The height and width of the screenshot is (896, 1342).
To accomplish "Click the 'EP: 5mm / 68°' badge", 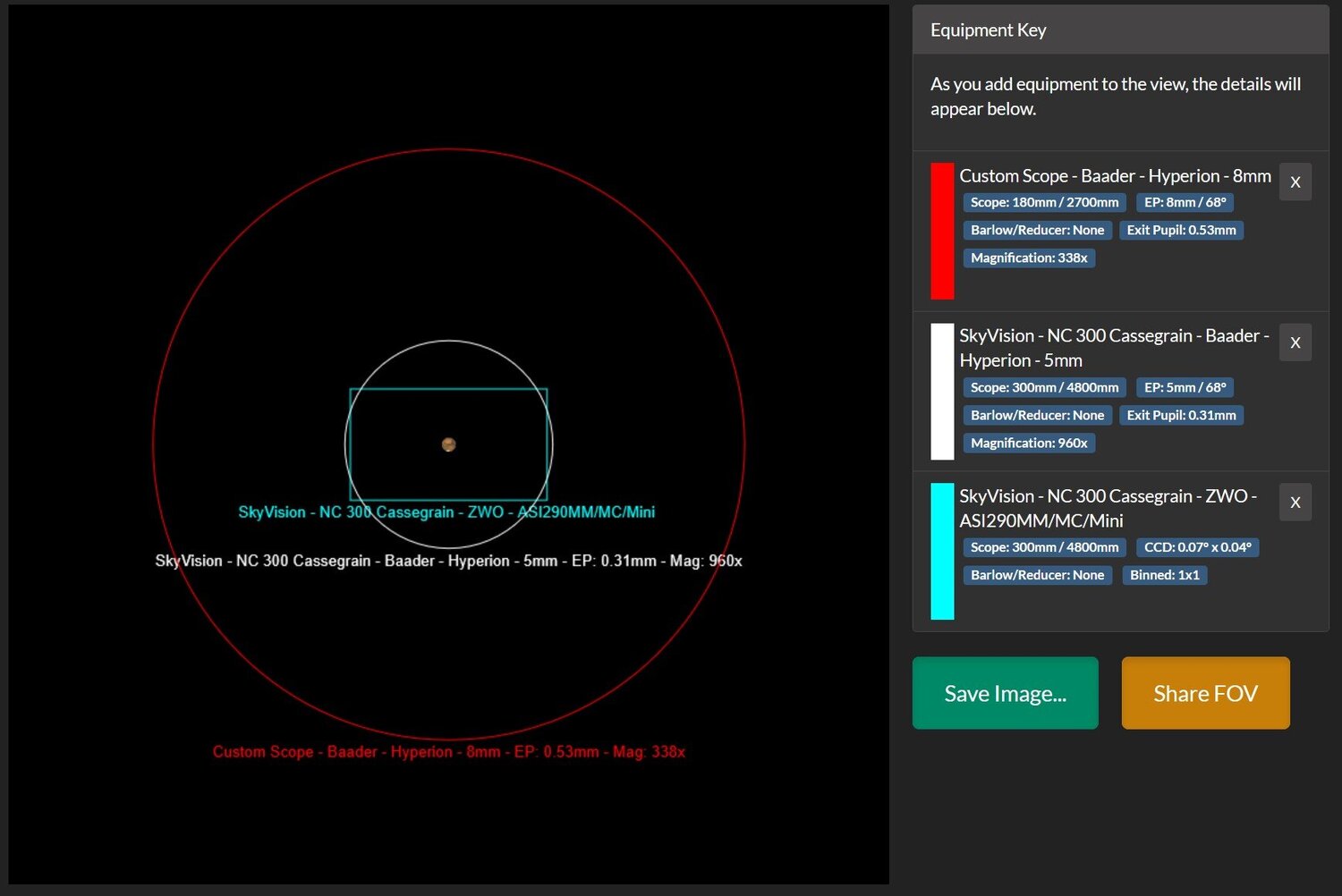I will [1185, 388].
